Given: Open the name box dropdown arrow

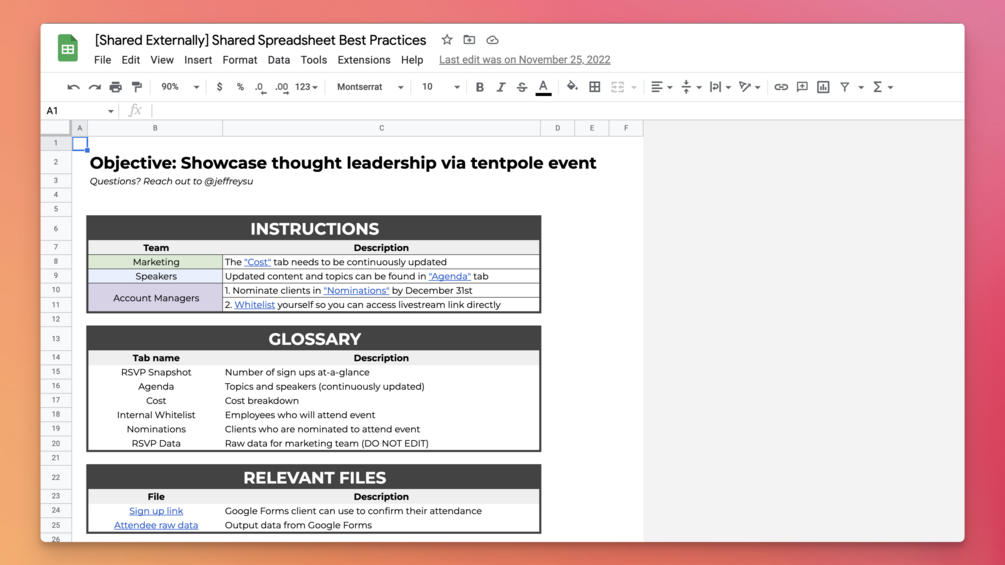Looking at the screenshot, I should click(x=110, y=111).
